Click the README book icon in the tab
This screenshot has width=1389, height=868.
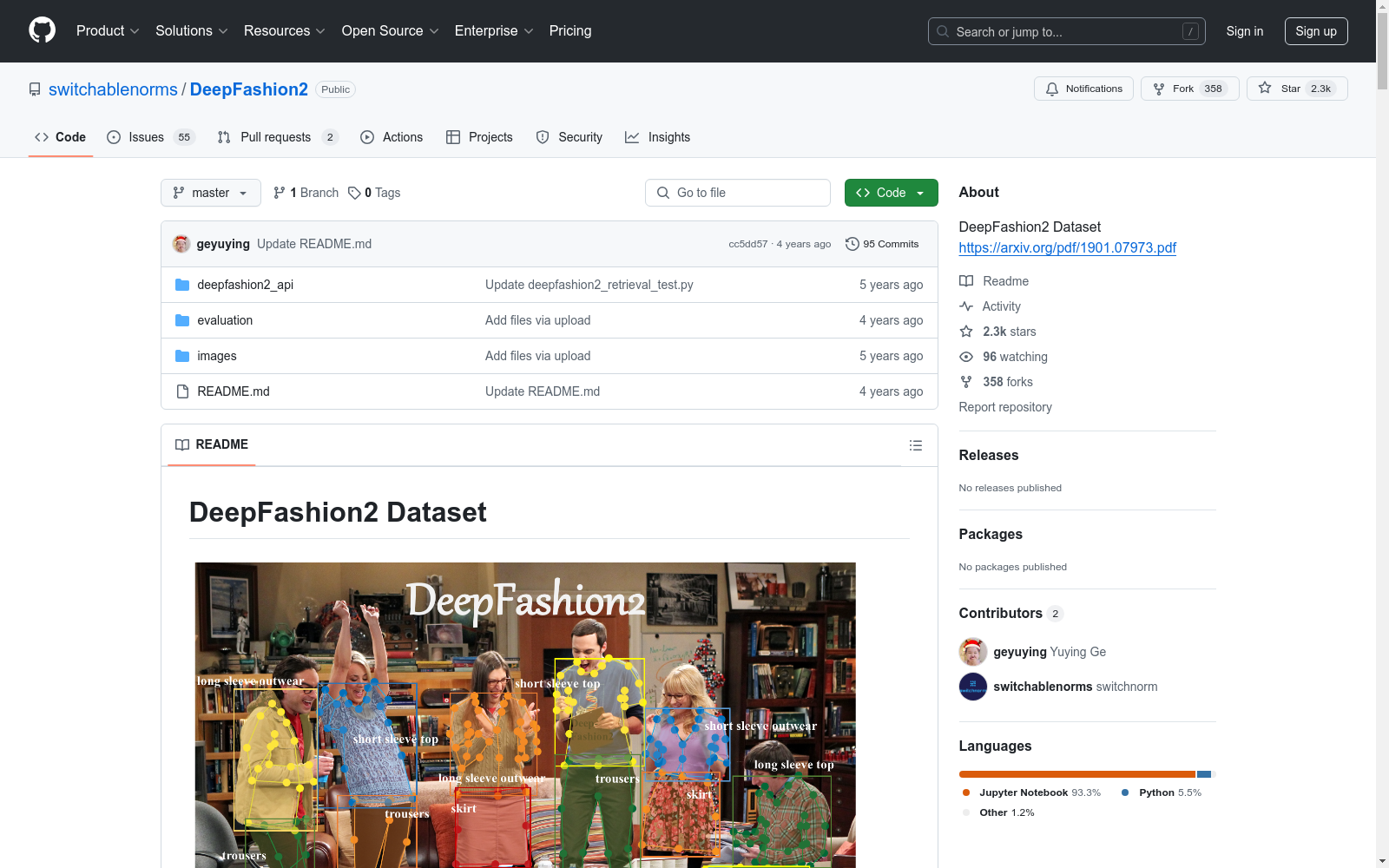pos(182,444)
